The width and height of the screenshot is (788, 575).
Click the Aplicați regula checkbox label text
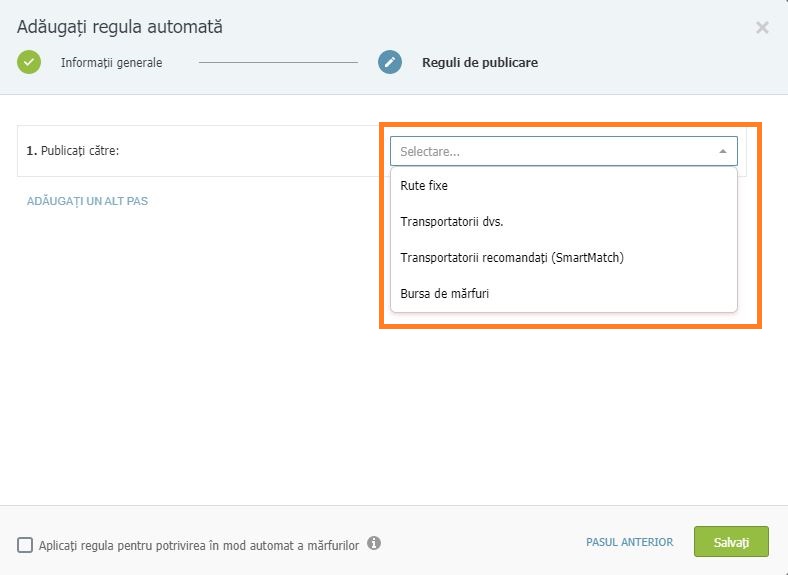tap(199, 545)
